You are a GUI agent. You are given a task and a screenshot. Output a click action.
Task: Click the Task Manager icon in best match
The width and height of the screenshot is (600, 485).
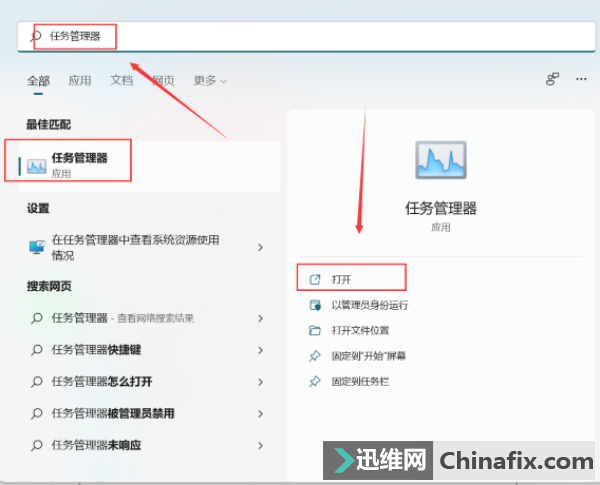click(36, 166)
